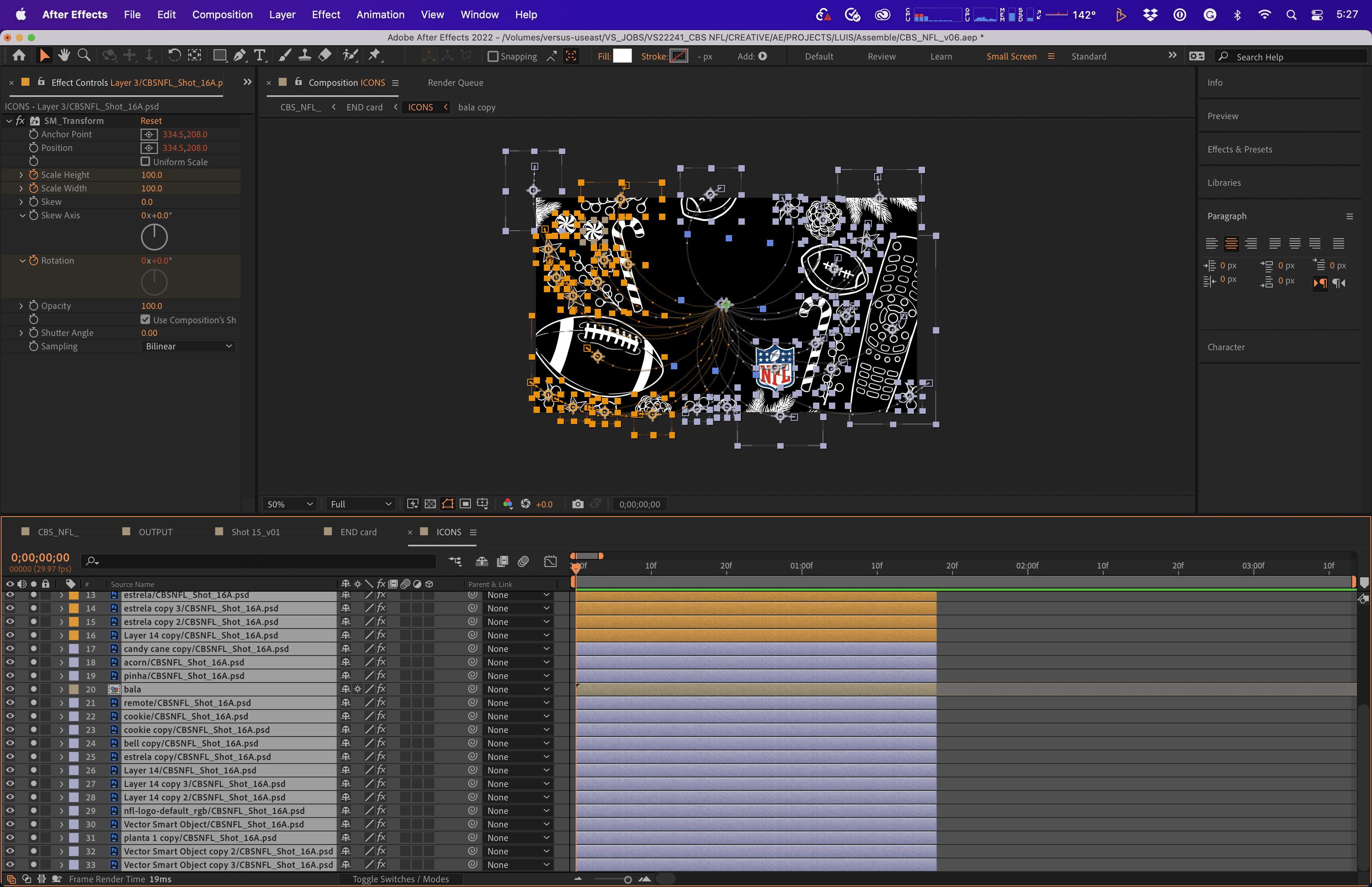Viewport: 1372px width, 887px height.
Task: Open the Bilinear sampling dropdown
Action: [x=188, y=346]
